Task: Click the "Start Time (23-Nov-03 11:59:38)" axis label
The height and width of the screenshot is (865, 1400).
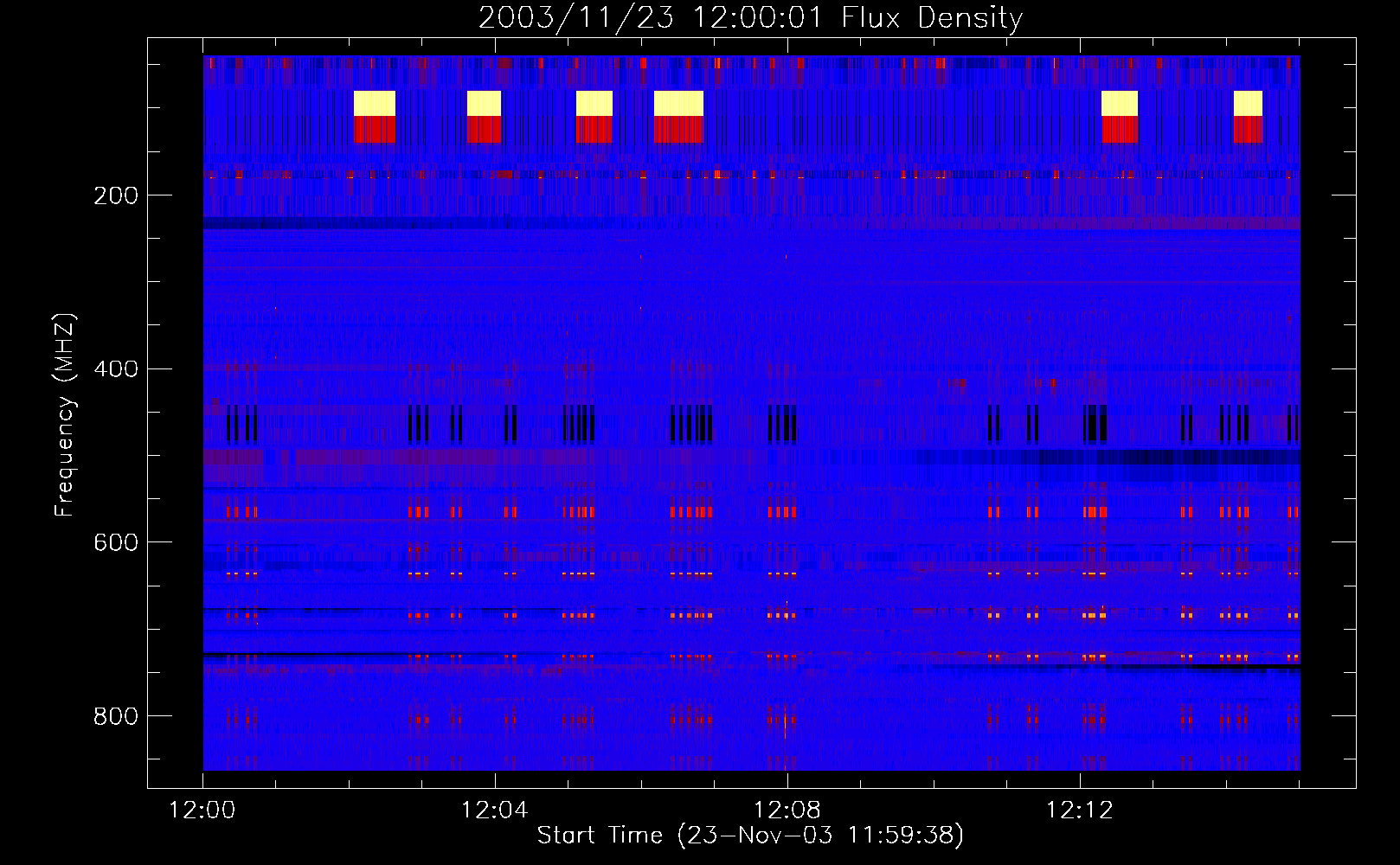Action: click(750, 835)
